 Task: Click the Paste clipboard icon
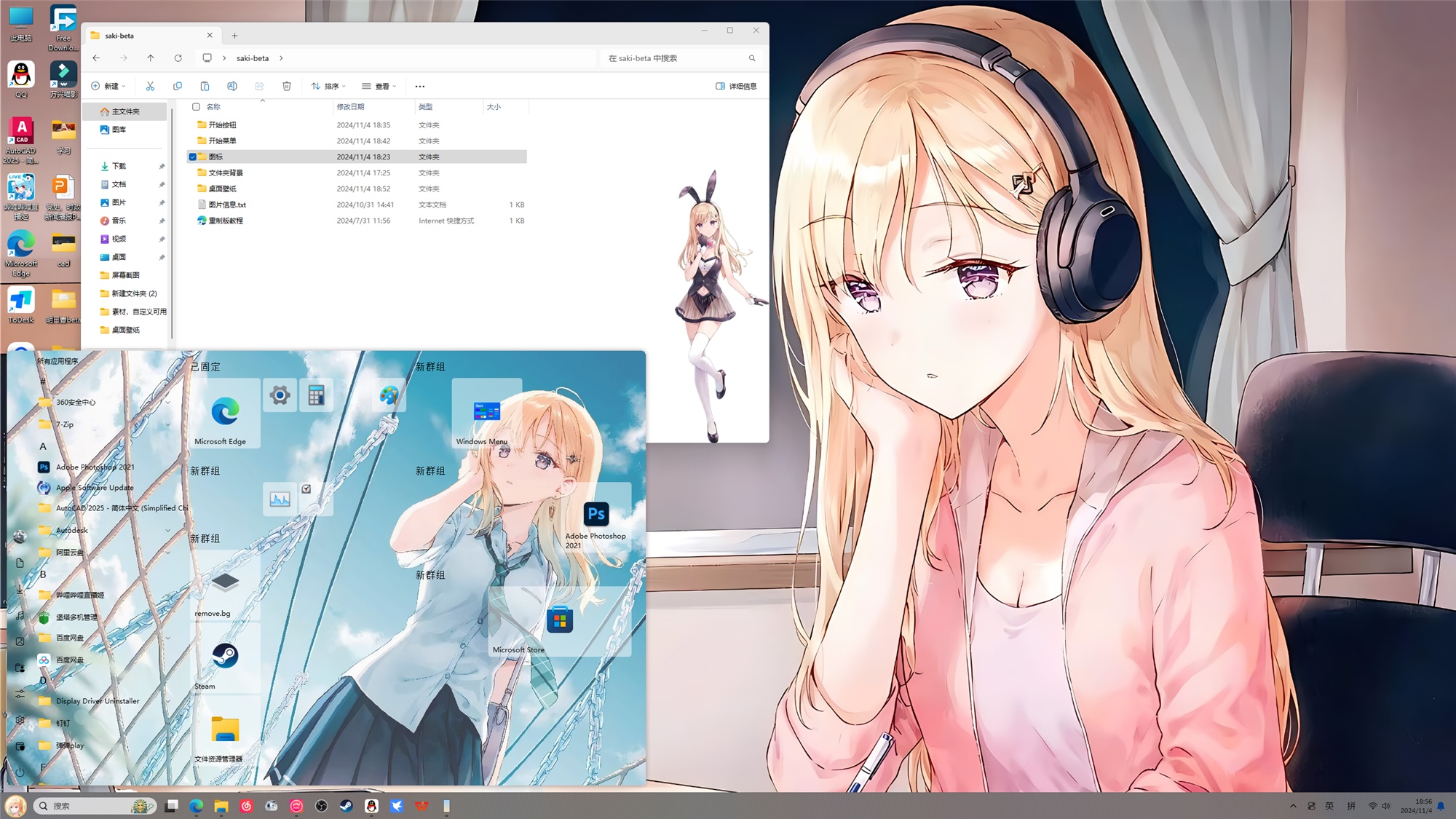(205, 86)
